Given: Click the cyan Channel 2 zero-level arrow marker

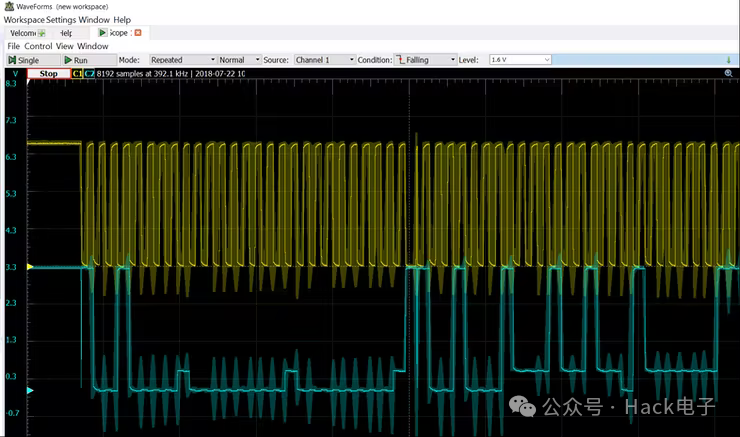Looking at the screenshot, I should 29,390.
